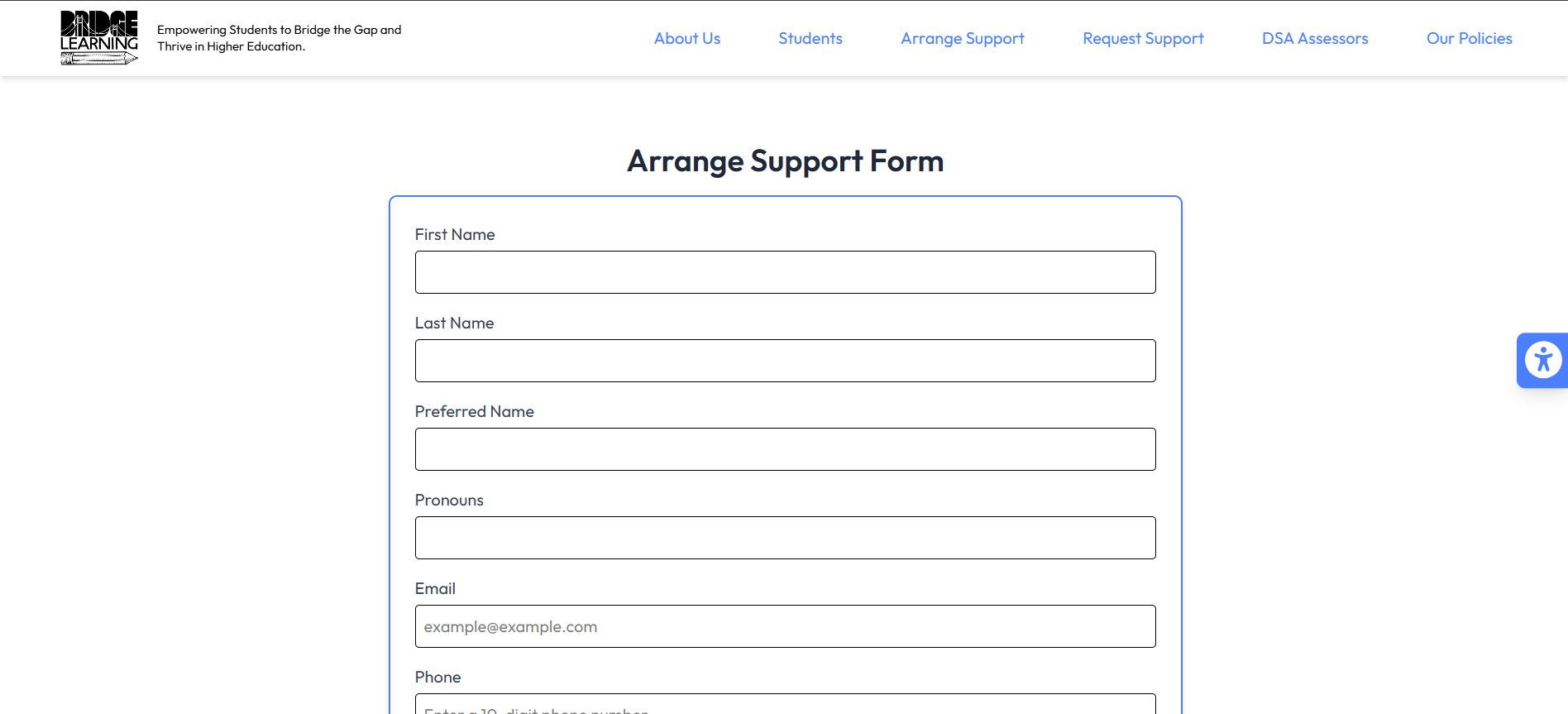Select the Preferred Name input box
Screen dimensions: 1568x714
pyautogui.click(x=785, y=449)
